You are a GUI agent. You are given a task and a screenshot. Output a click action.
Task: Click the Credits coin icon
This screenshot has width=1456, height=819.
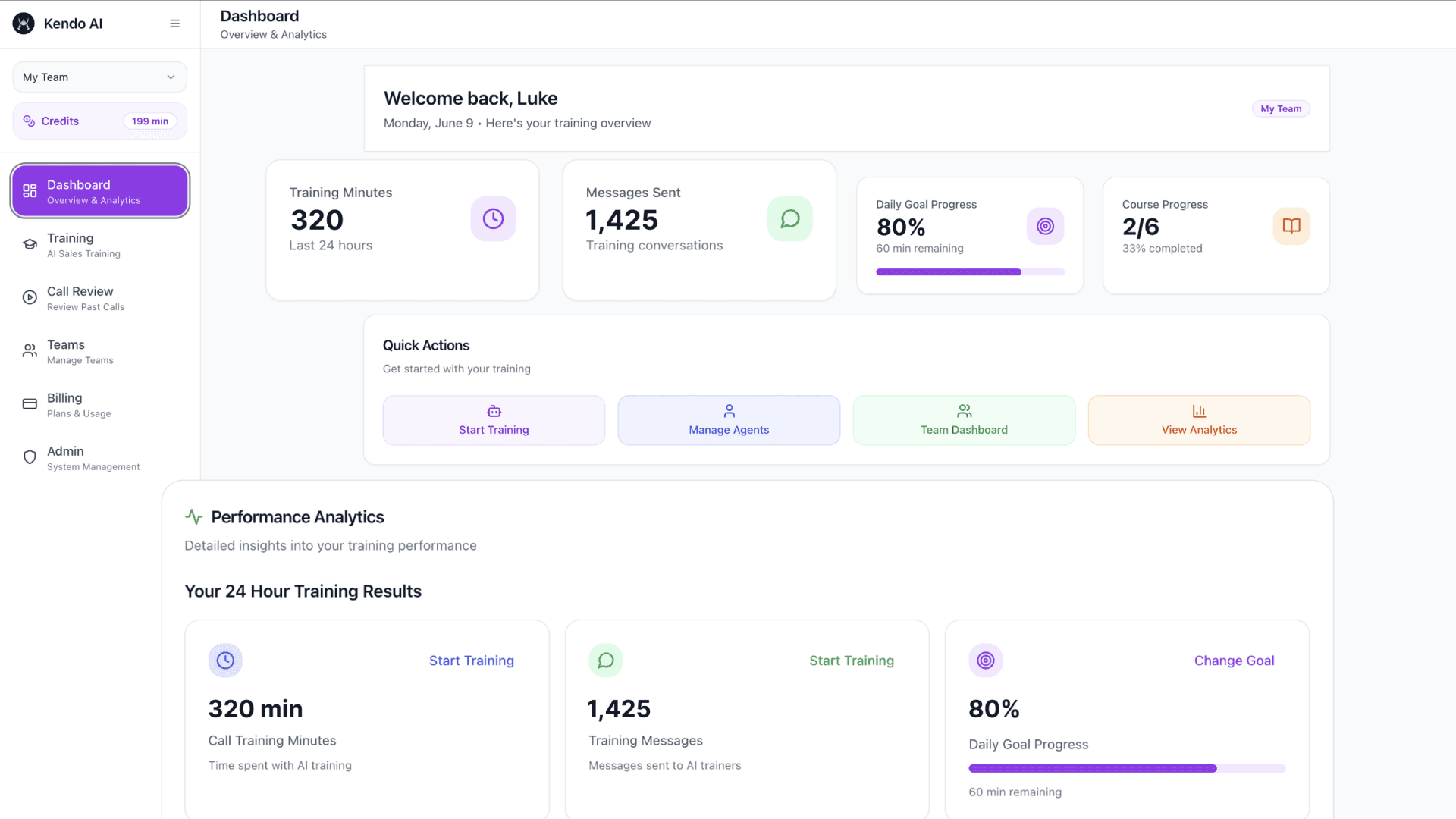(x=29, y=121)
